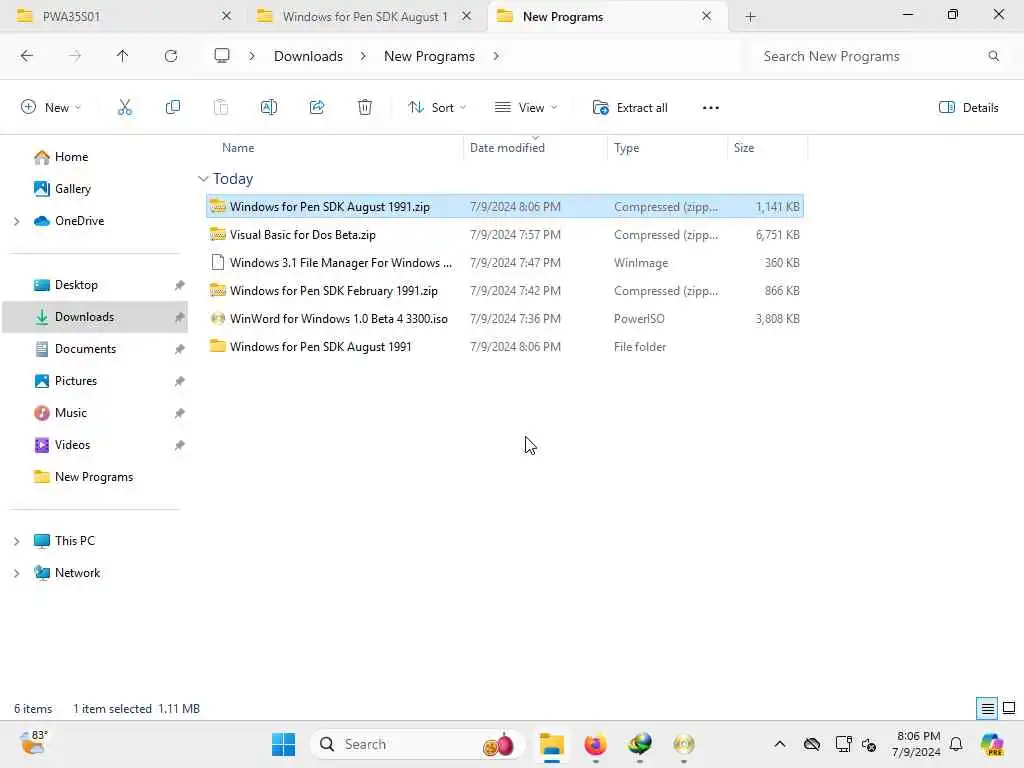Refresh the folder view
1024x768 pixels.
171,56
